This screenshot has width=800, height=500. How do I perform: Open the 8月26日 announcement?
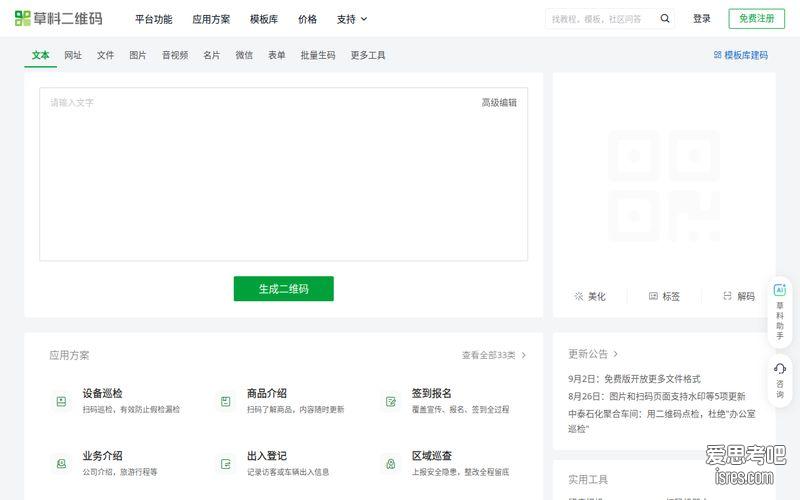tap(657, 396)
